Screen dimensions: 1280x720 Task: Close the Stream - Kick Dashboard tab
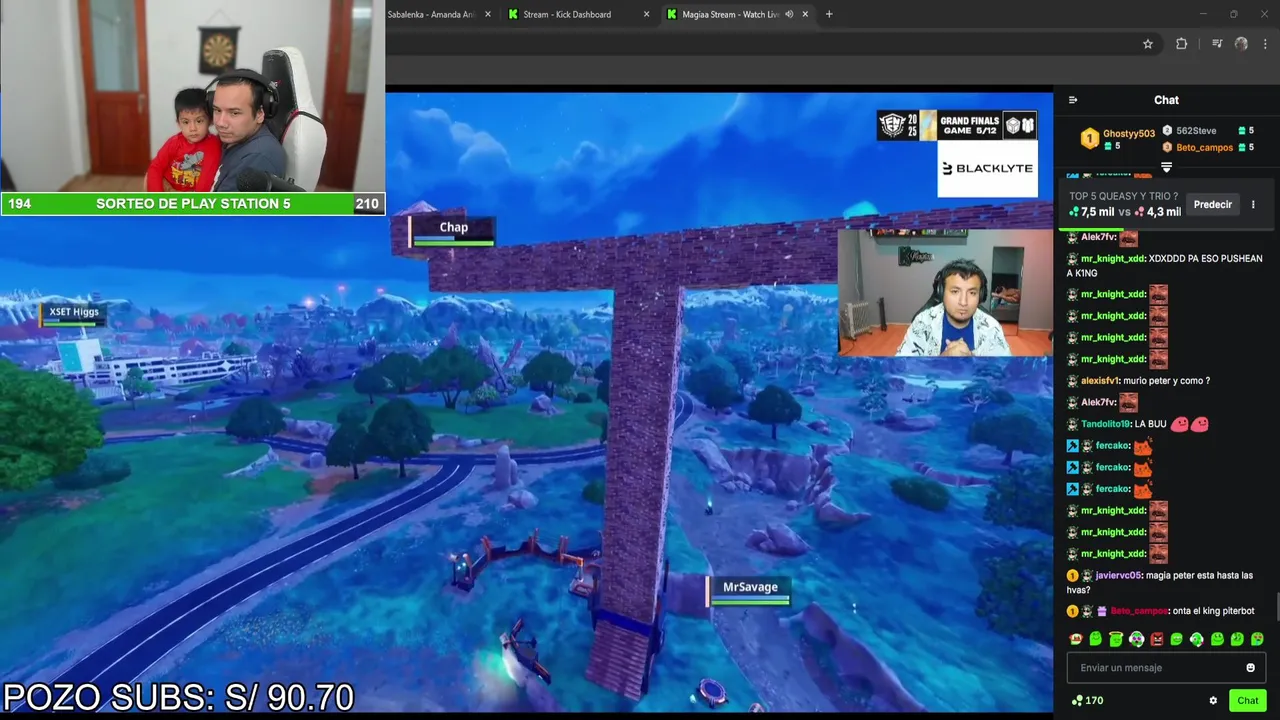pos(646,14)
